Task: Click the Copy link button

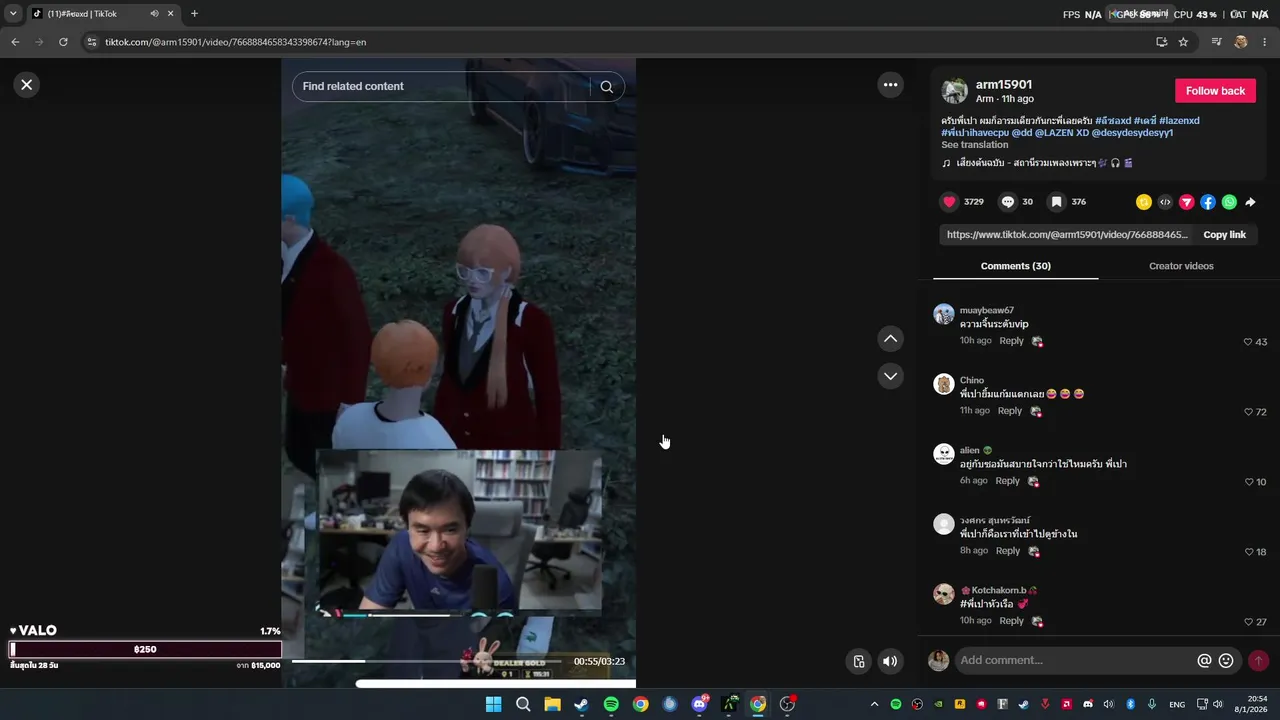Action: tap(1224, 235)
